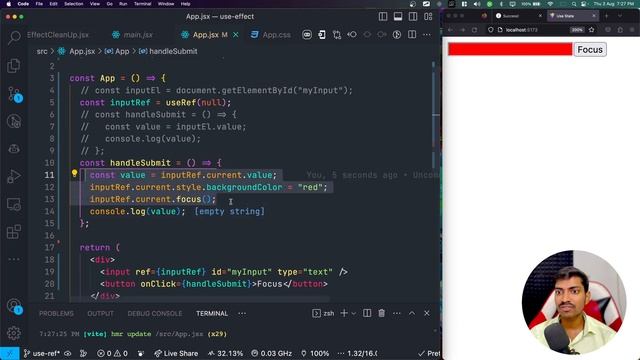
Task: Open the new terminal profile dropdown arrow
Action: coord(353,313)
